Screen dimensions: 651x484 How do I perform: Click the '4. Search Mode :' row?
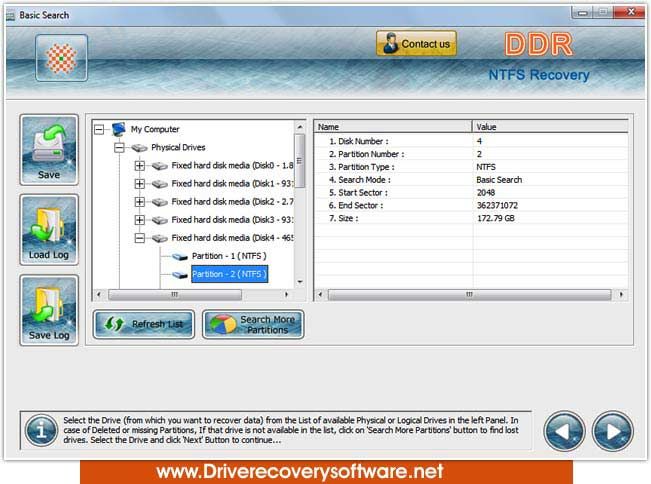pyautogui.click(x=471, y=180)
